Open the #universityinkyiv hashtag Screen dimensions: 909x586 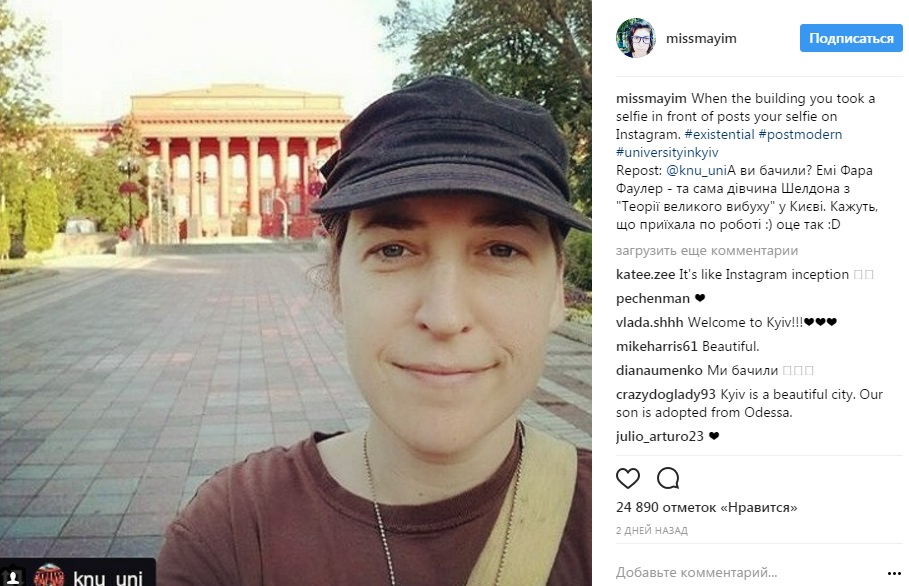point(667,152)
